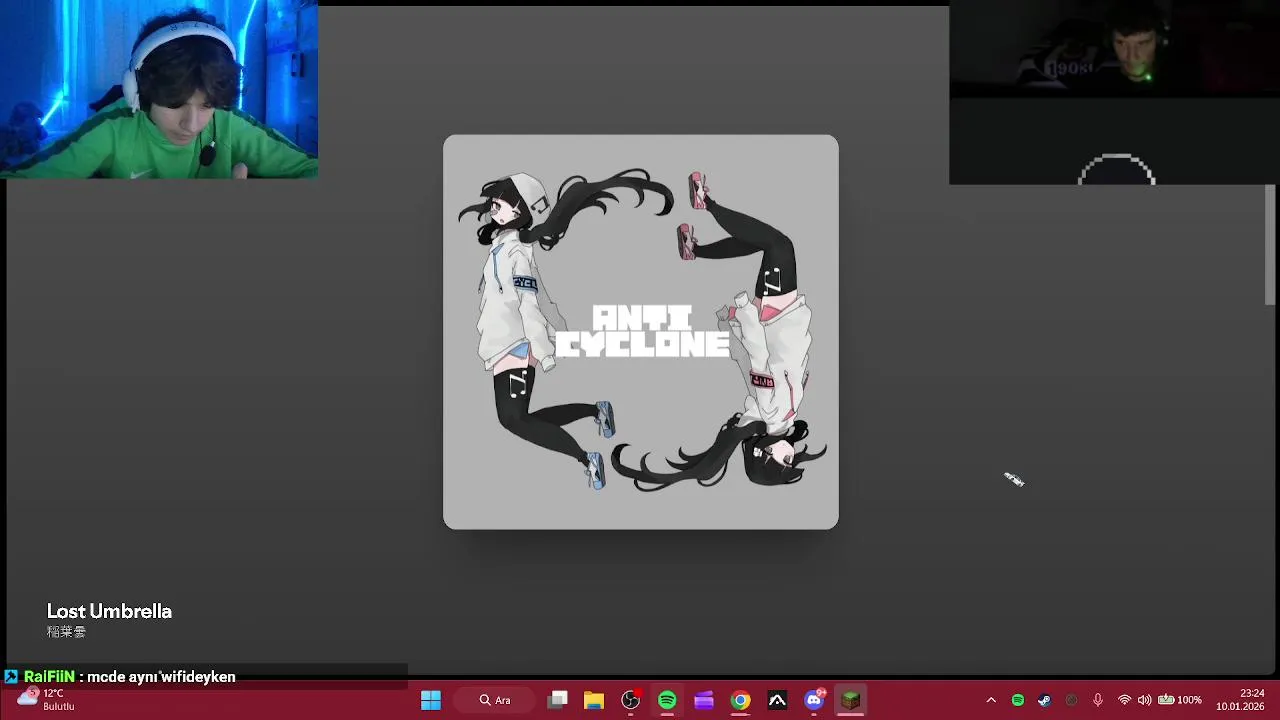Open weather widget showing 12°C Bulutlu
Viewport: 1280px width, 720px height.
(46, 700)
